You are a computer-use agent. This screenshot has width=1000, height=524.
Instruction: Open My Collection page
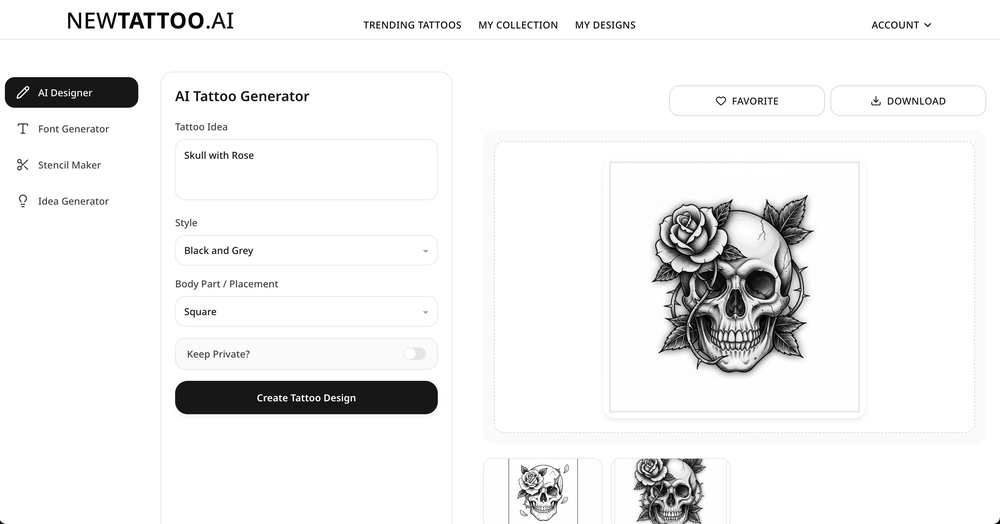518,25
